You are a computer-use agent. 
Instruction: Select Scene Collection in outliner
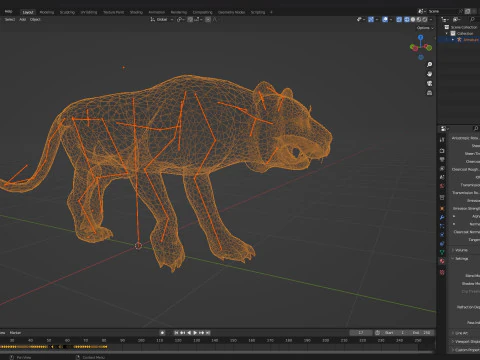point(464,27)
